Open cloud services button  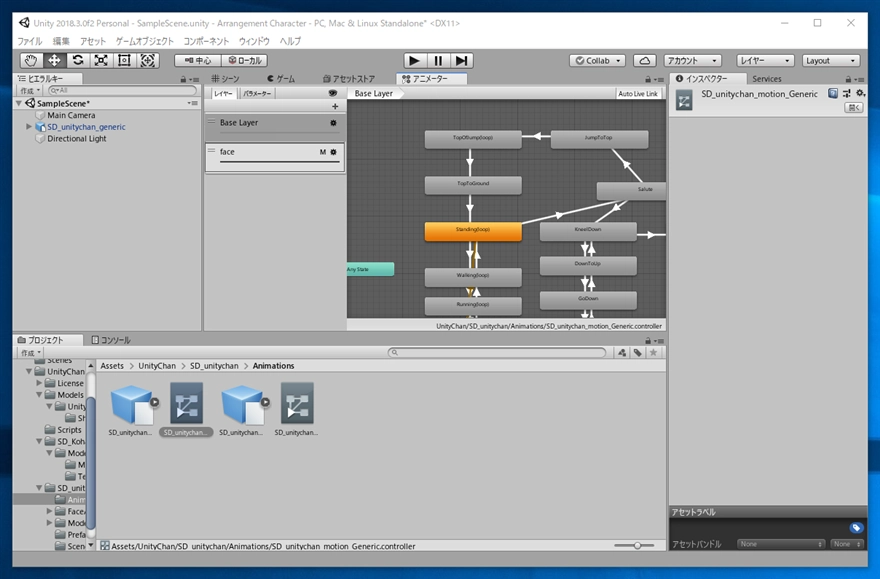(645, 61)
